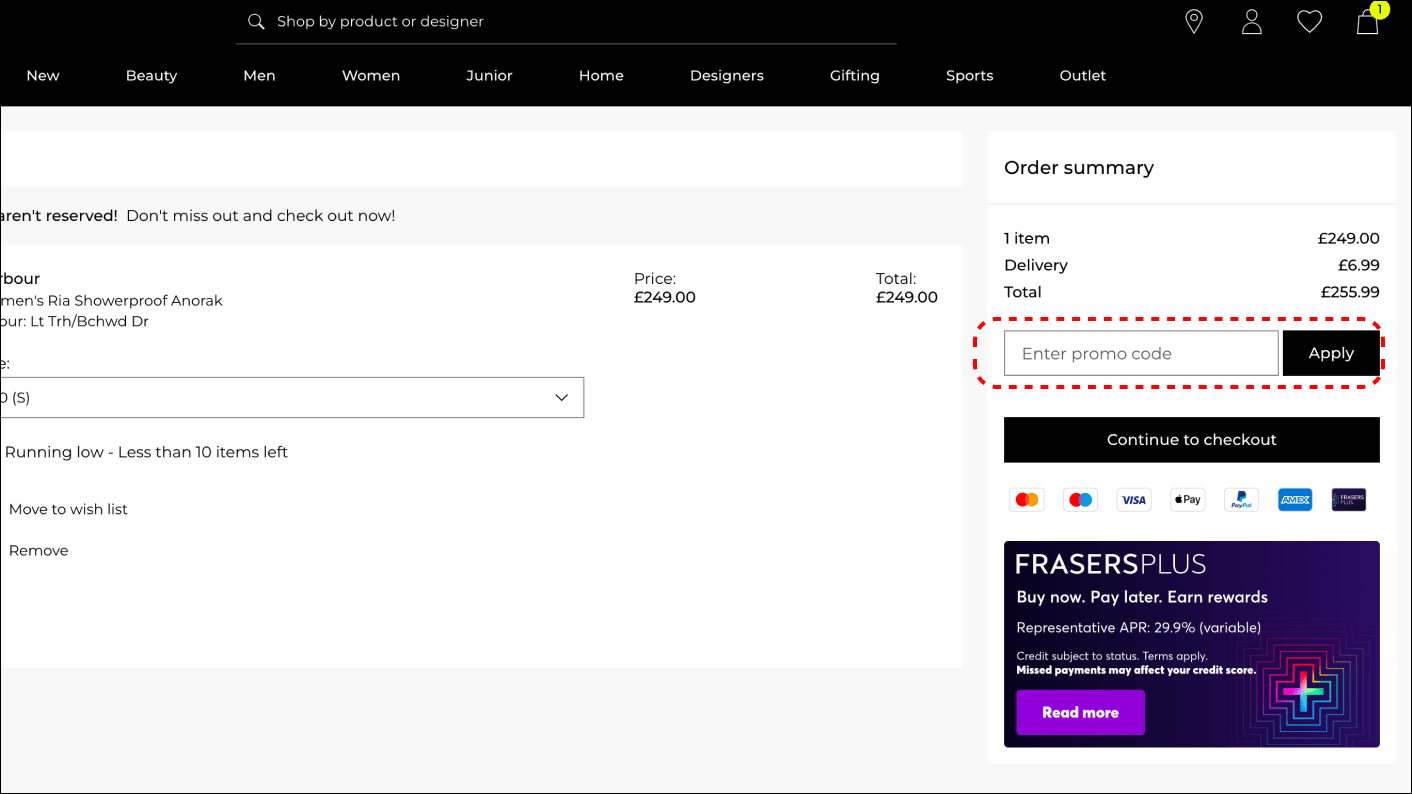Focus the product search box
Image resolution: width=1412 pixels, height=794 pixels.
click(x=566, y=22)
